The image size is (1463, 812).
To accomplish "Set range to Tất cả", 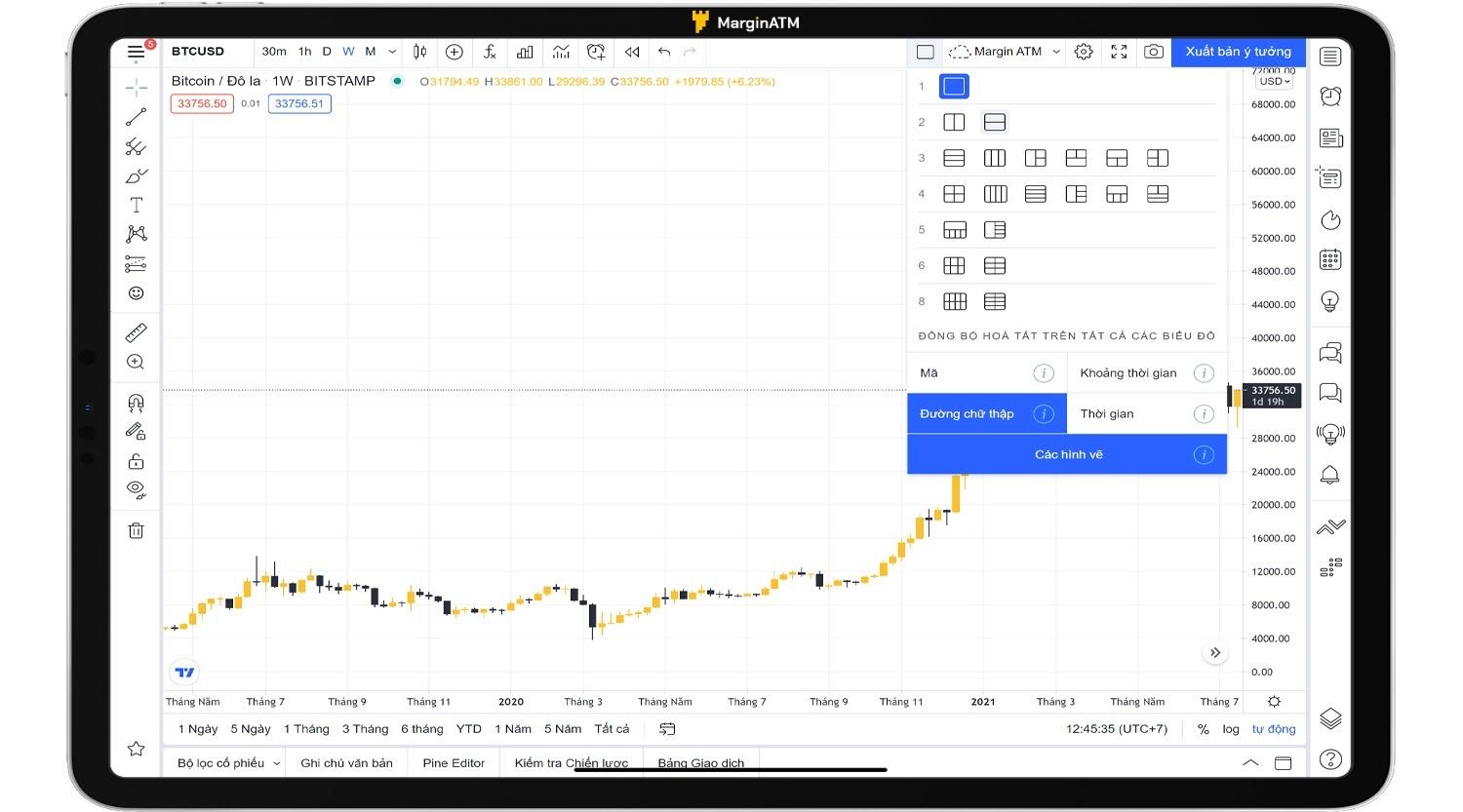I will (612, 729).
